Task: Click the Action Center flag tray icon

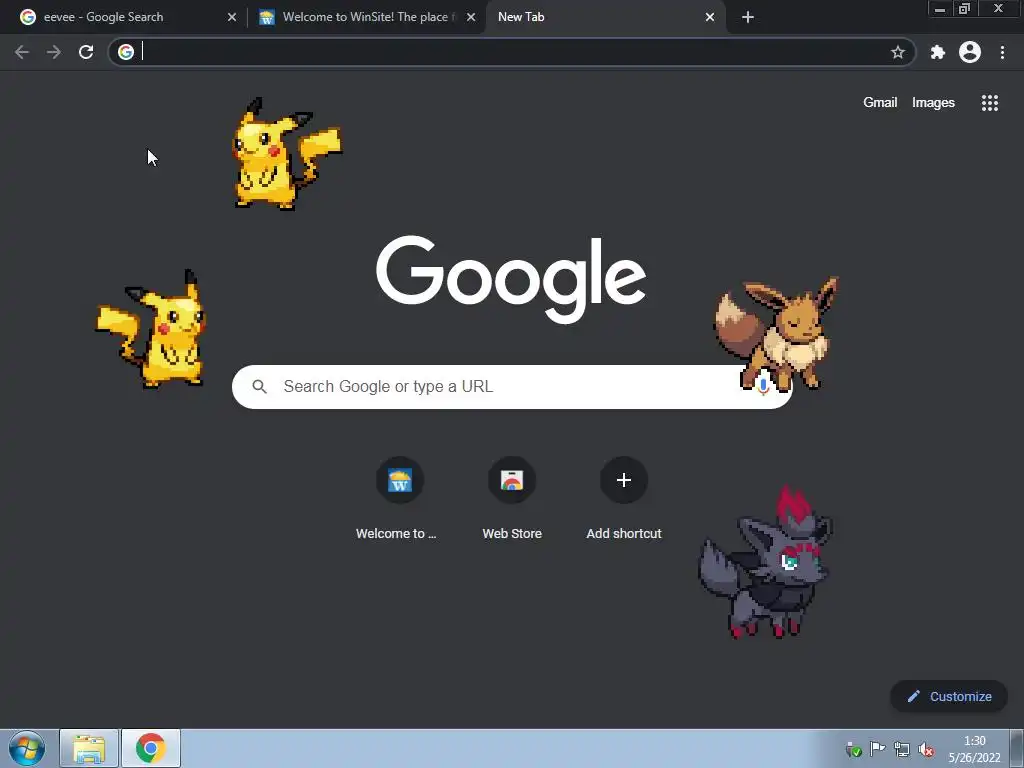Action: click(x=878, y=749)
